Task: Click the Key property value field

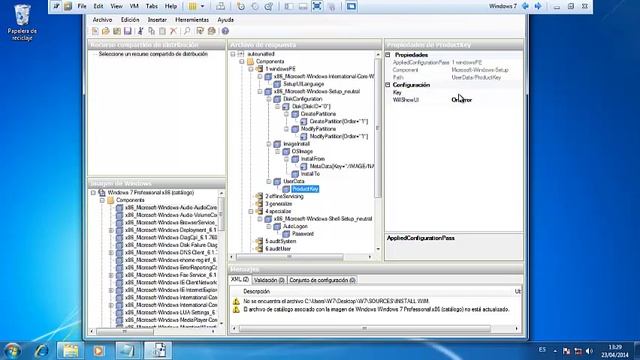Action: tap(486, 93)
